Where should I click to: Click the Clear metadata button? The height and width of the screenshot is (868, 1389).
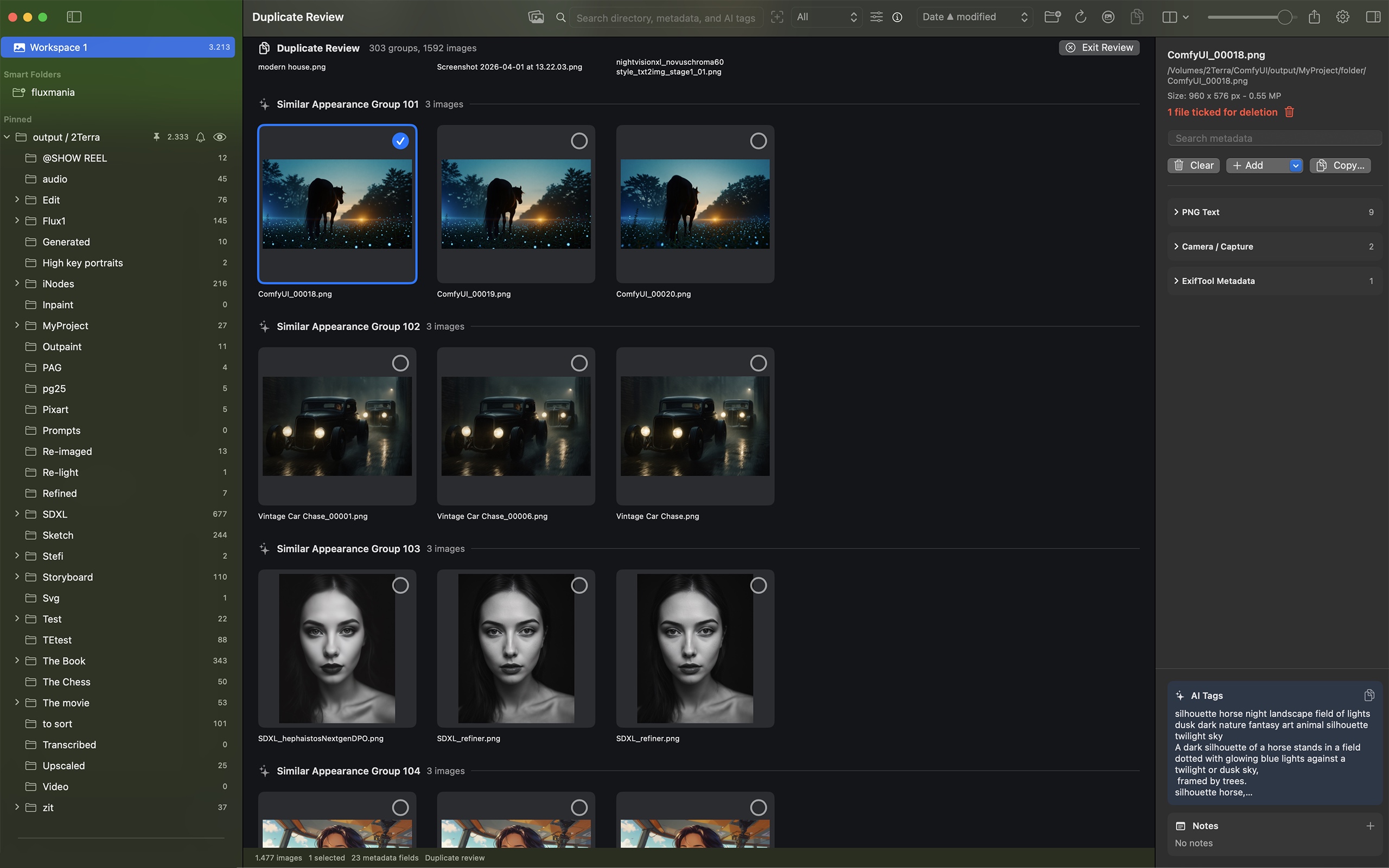[1193, 165]
